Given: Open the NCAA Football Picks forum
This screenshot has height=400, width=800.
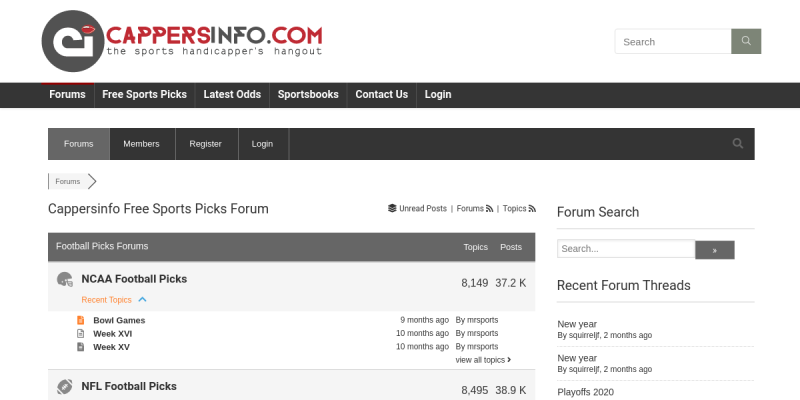Looking at the screenshot, I should point(134,279).
